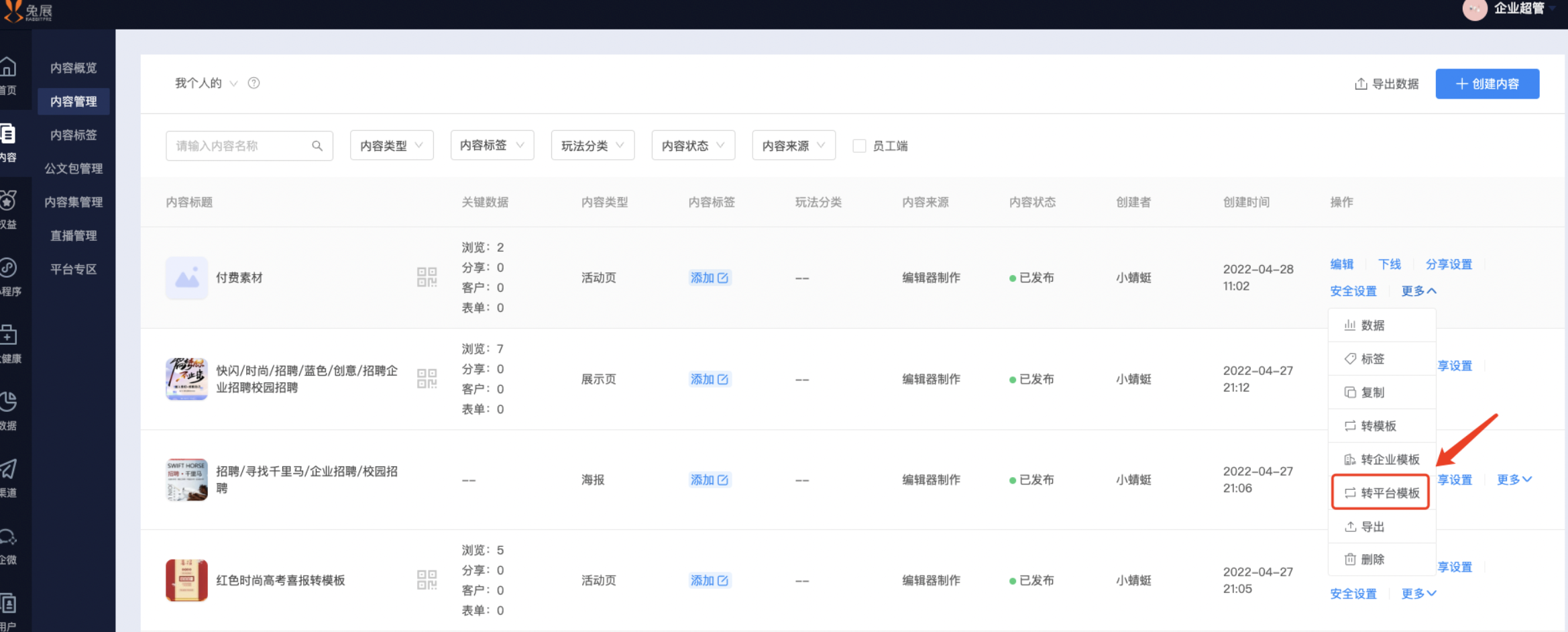
Task: Expand 更多 in the 招聘/寻找千里马 row
Action: [x=1514, y=480]
